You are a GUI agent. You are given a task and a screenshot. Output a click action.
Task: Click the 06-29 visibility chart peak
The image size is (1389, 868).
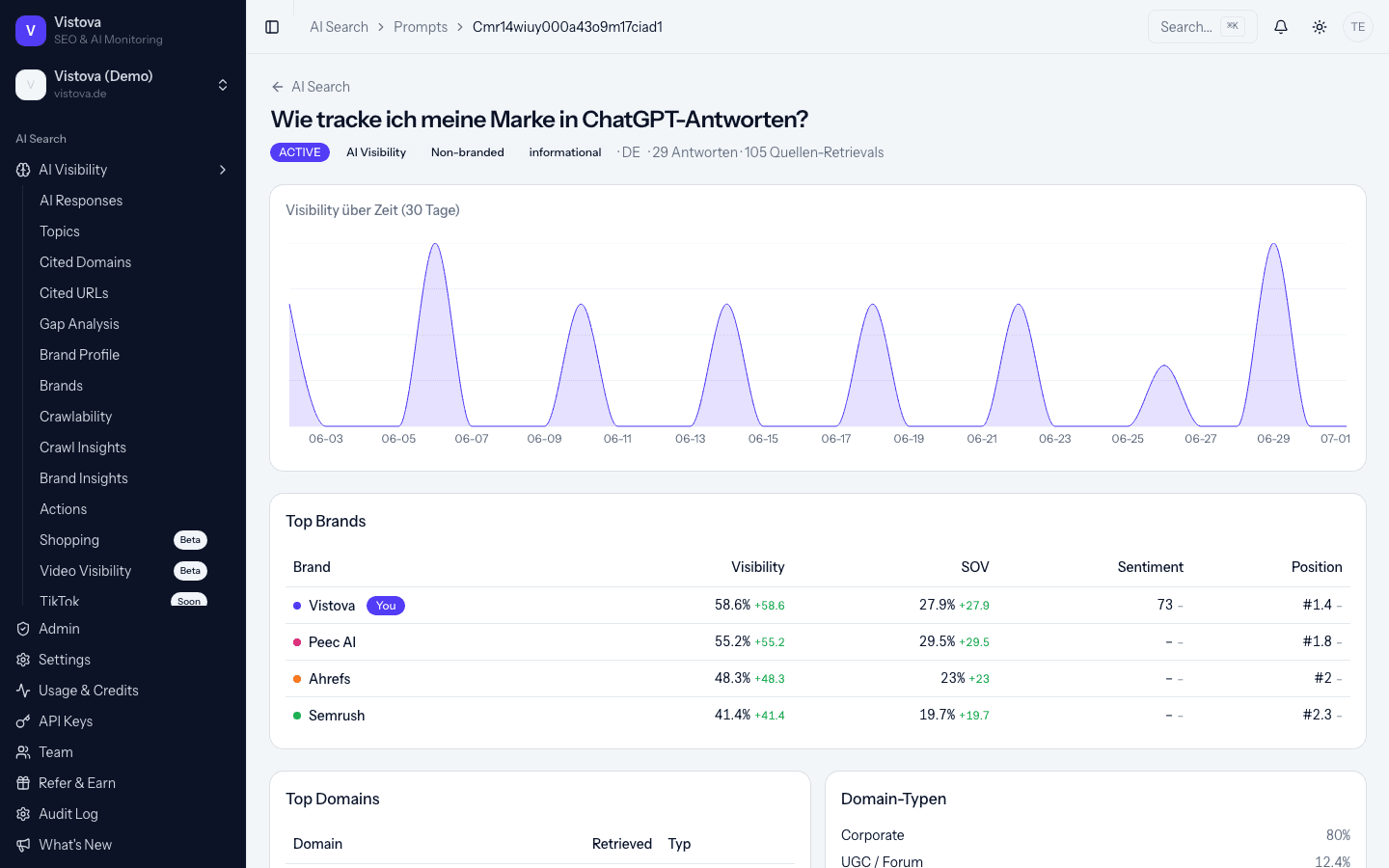1274,245
